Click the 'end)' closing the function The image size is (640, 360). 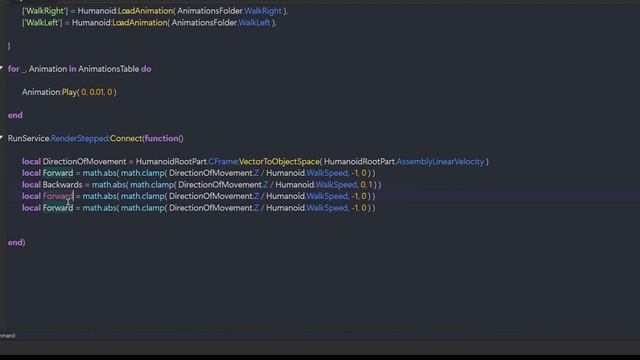pyautogui.click(x=16, y=242)
